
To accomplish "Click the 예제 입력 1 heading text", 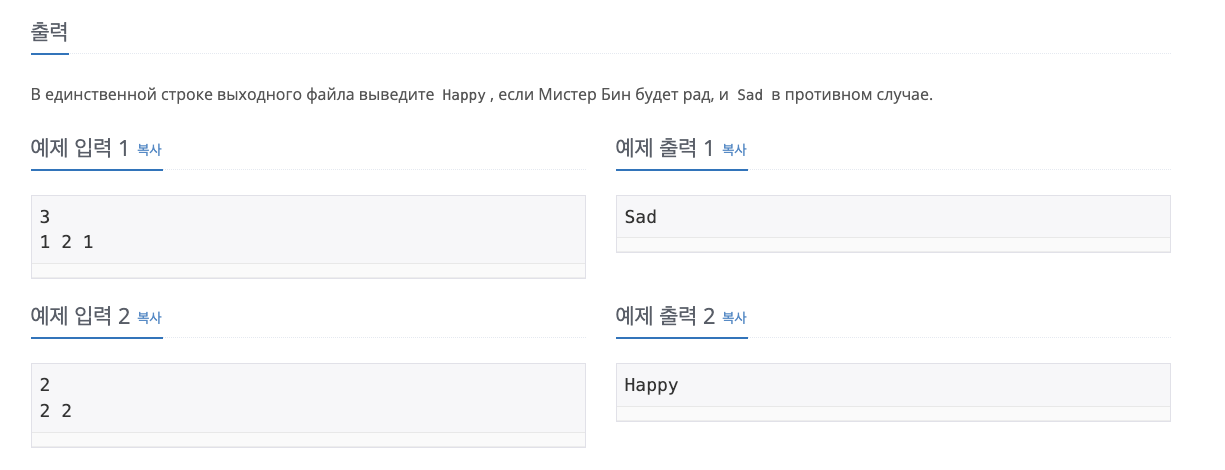I will click(x=80, y=149).
